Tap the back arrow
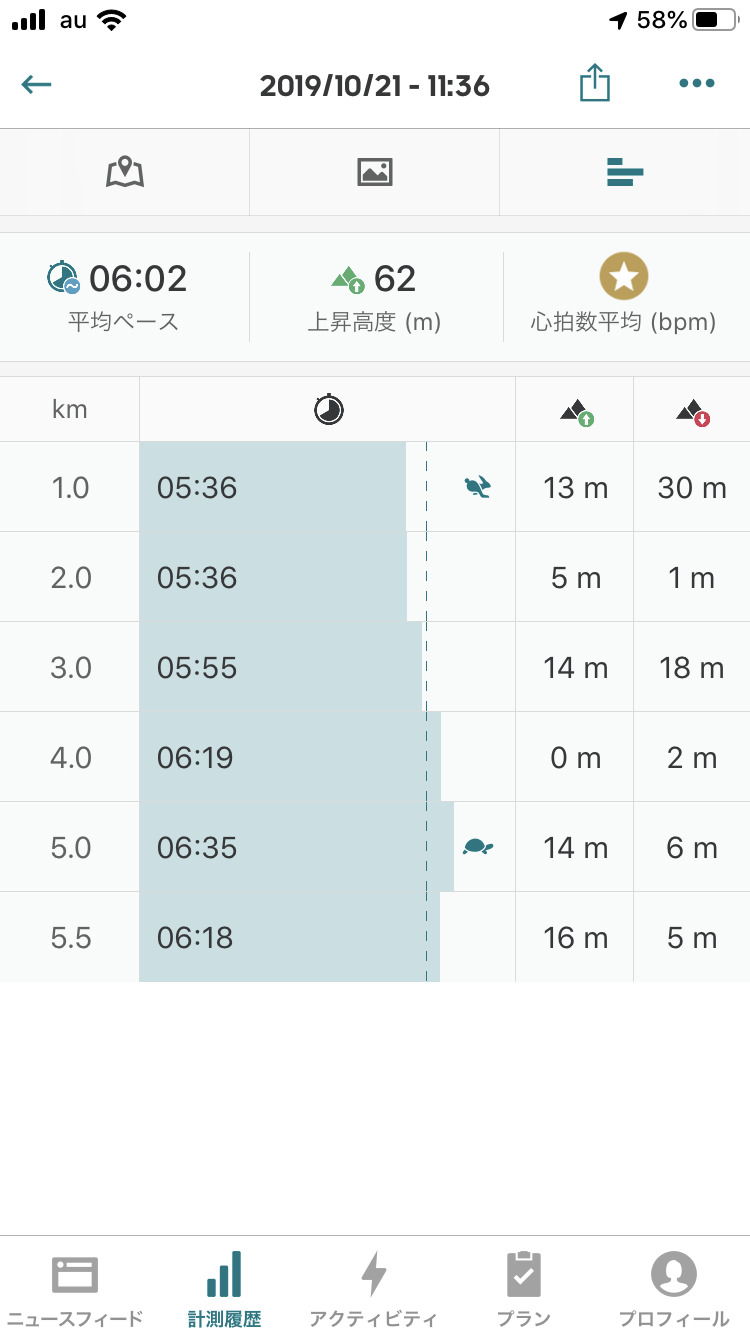The width and height of the screenshot is (750, 1334). [37, 84]
